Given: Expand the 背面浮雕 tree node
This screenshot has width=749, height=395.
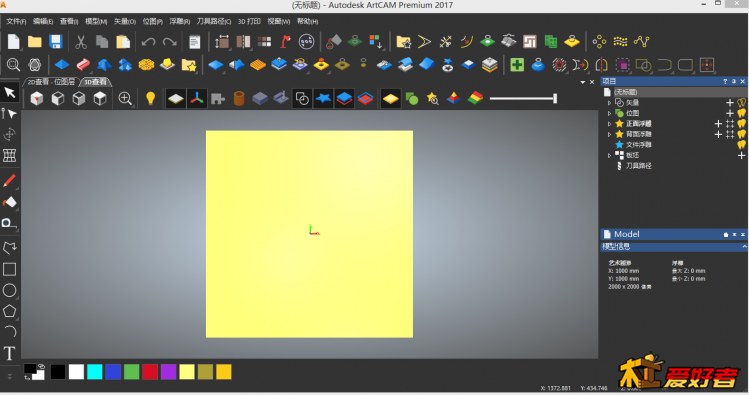Looking at the screenshot, I should (609, 134).
